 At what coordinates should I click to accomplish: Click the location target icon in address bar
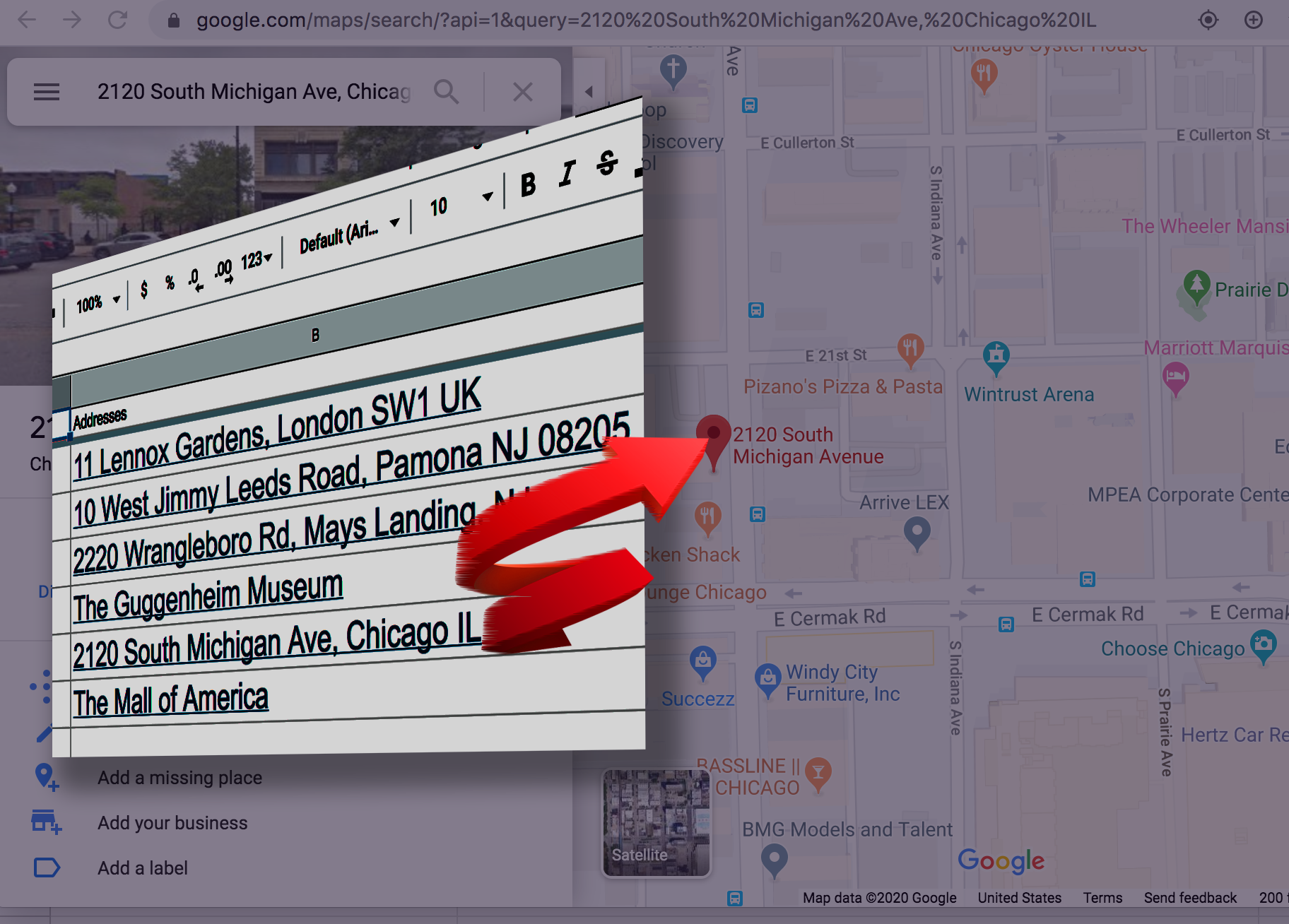pos(1208,20)
